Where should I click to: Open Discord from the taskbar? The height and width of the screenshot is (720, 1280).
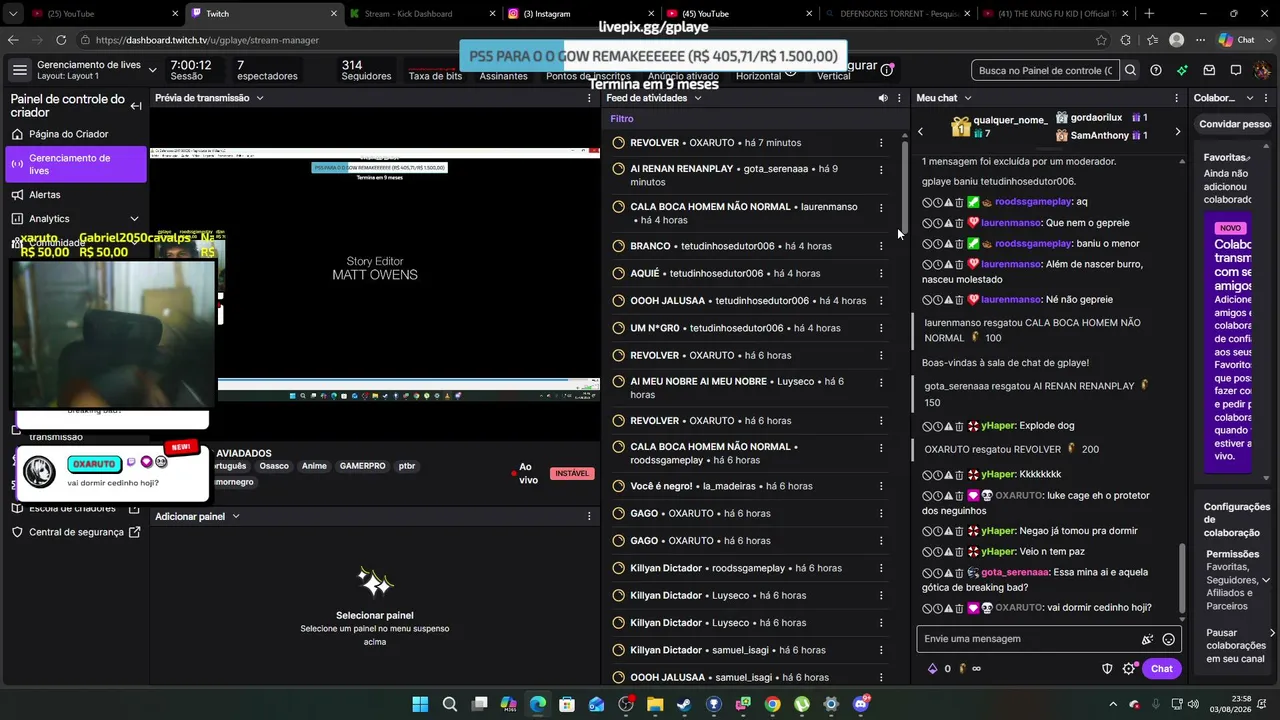coord(860,704)
